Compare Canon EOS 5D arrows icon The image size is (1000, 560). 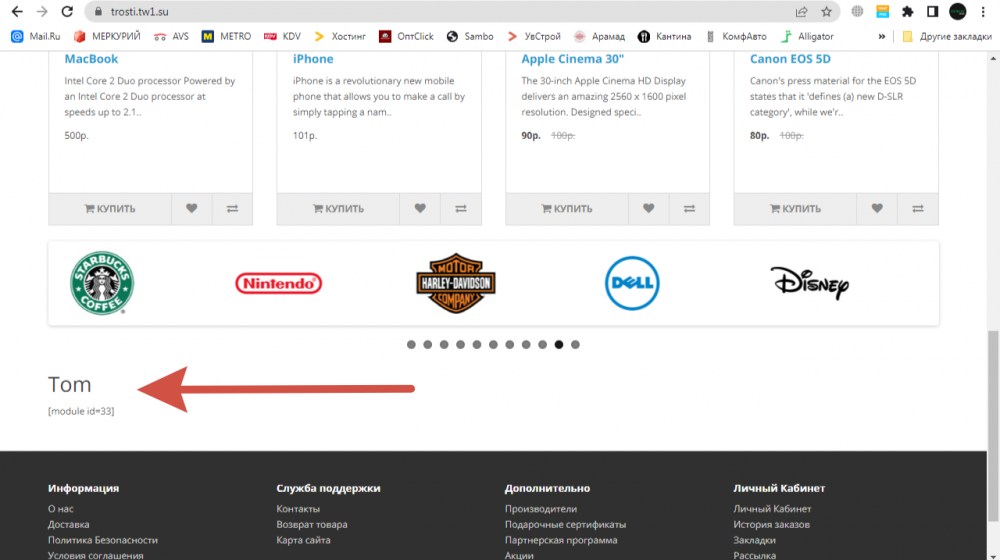point(918,209)
